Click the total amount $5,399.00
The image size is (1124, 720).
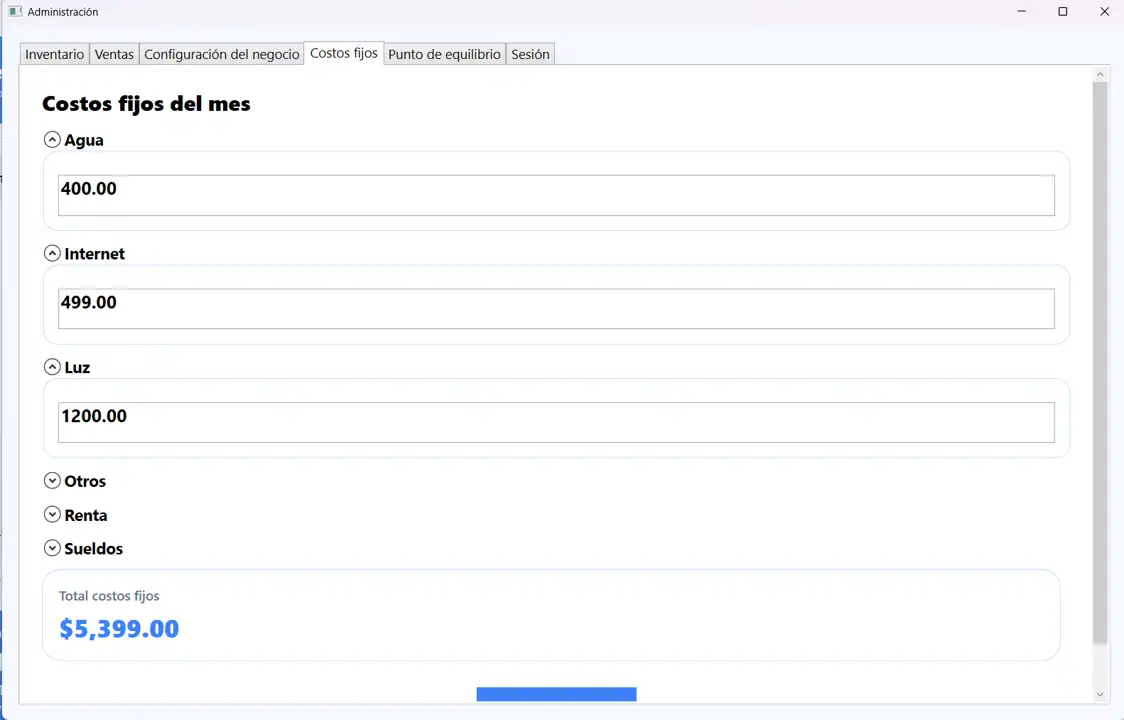tap(119, 629)
